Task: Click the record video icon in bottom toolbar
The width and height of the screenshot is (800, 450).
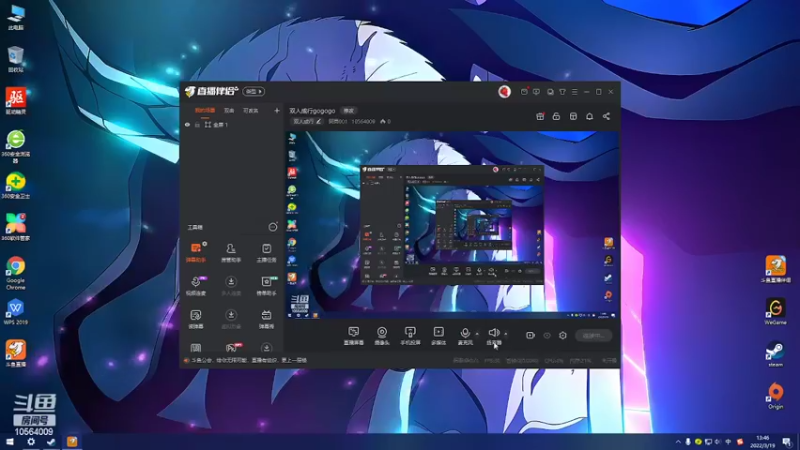Action: [x=530, y=335]
